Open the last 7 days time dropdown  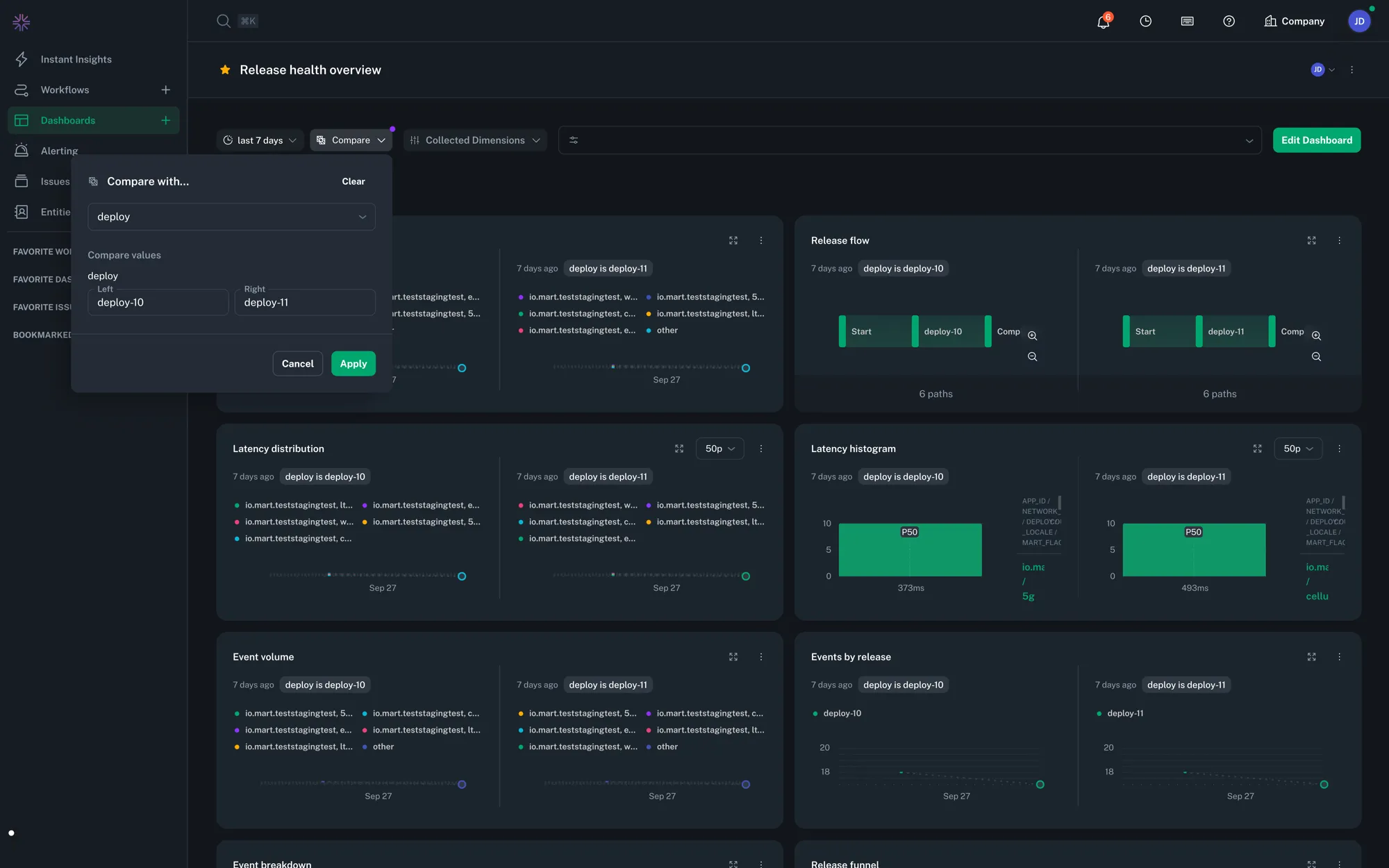(x=260, y=140)
